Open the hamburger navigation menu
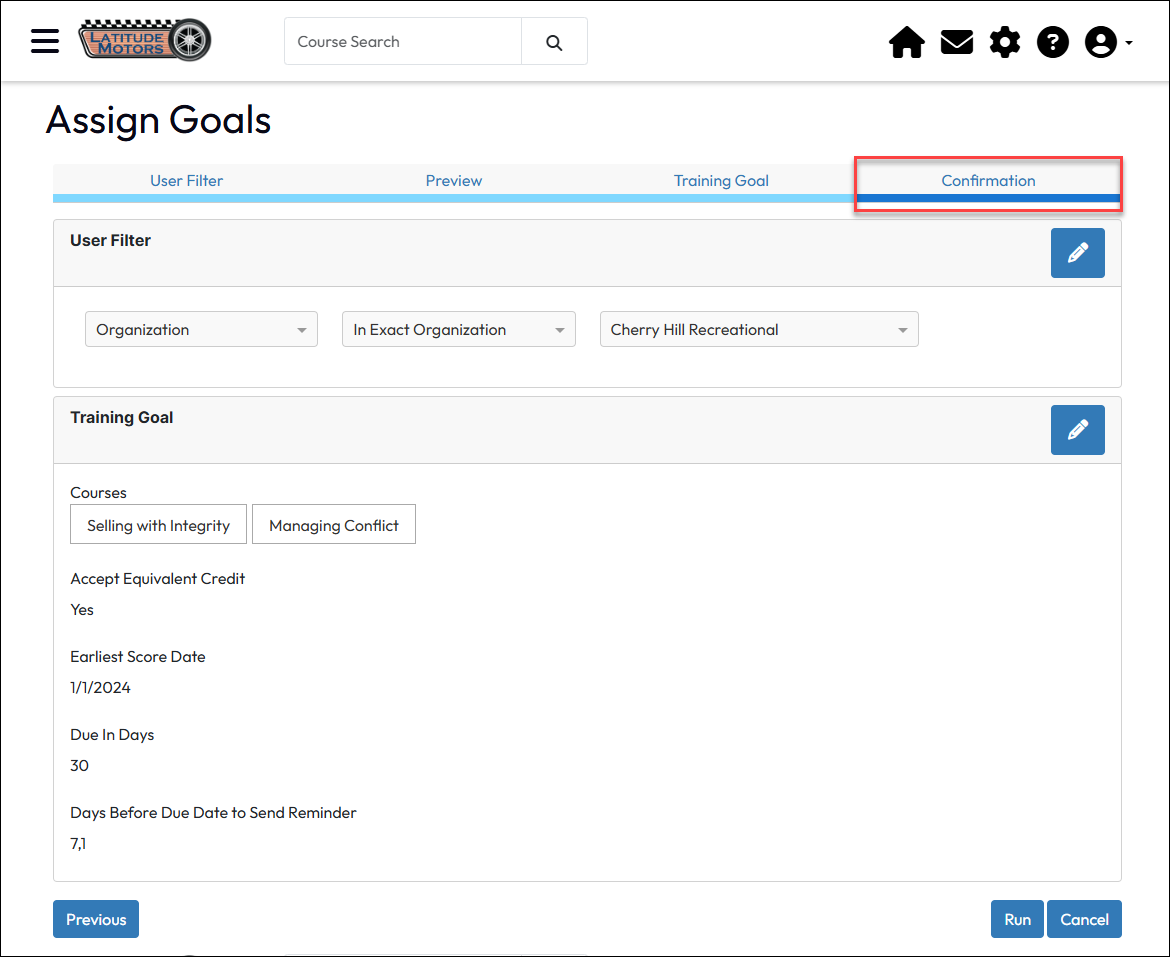The height and width of the screenshot is (957, 1170). pos(45,41)
